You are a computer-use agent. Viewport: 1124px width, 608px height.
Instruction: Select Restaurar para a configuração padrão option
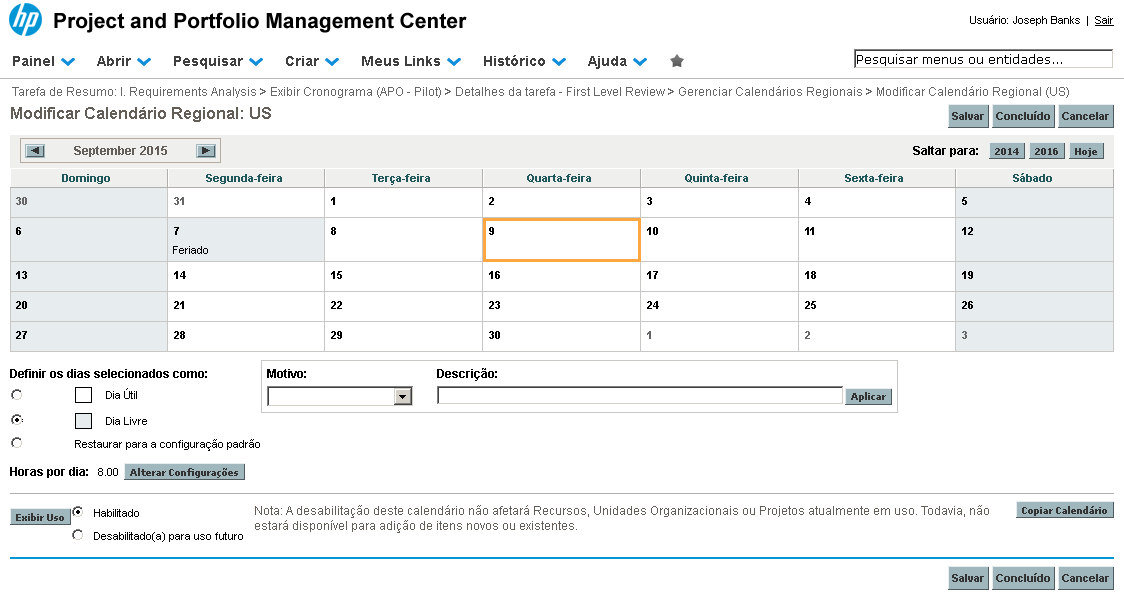pyautogui.click(x=17, y=442)
